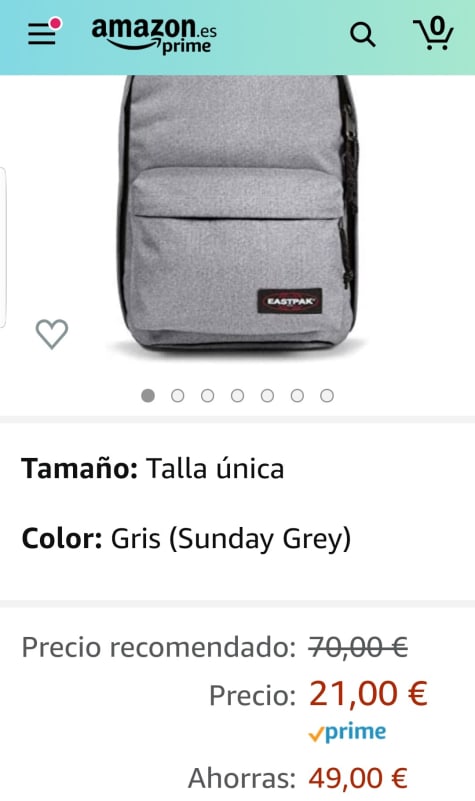View the shopping cart with 0 items
Viewport: 475px width, 801px height.
[x=433, y=33]
